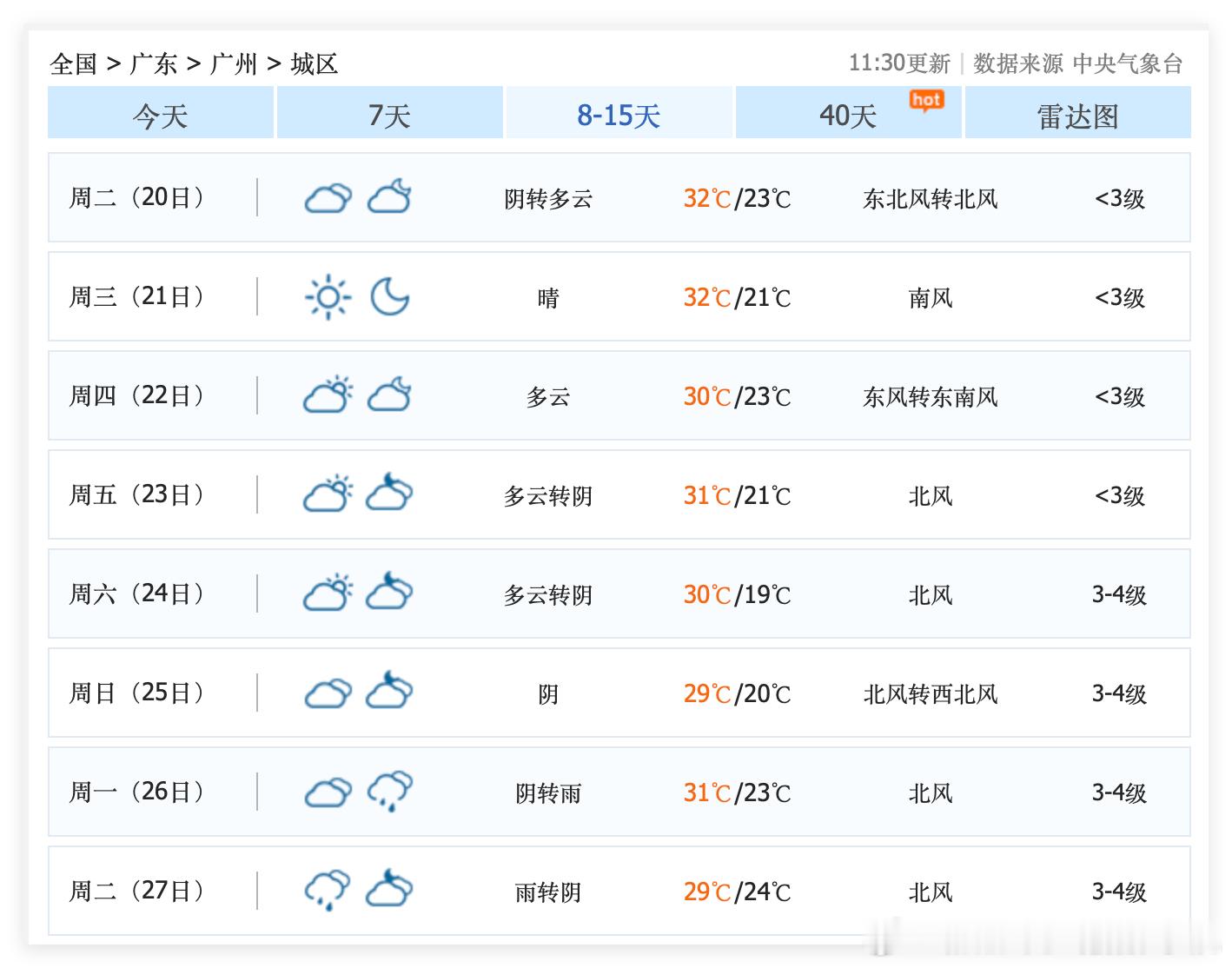The image size is (1232, 968).
Task: Click the 雨转阴 weather description
Action: point(548,892)
